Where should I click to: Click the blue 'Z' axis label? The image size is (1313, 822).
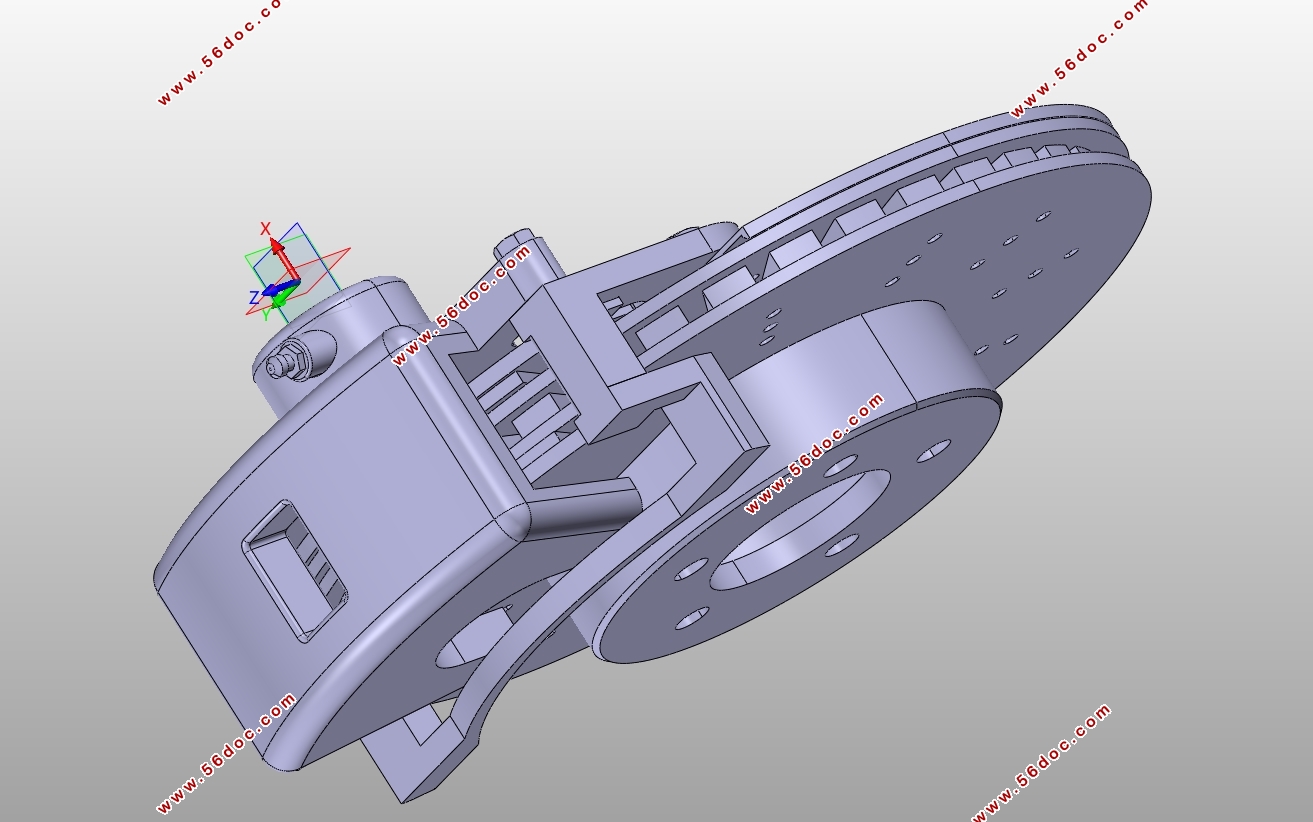(254, 297)
